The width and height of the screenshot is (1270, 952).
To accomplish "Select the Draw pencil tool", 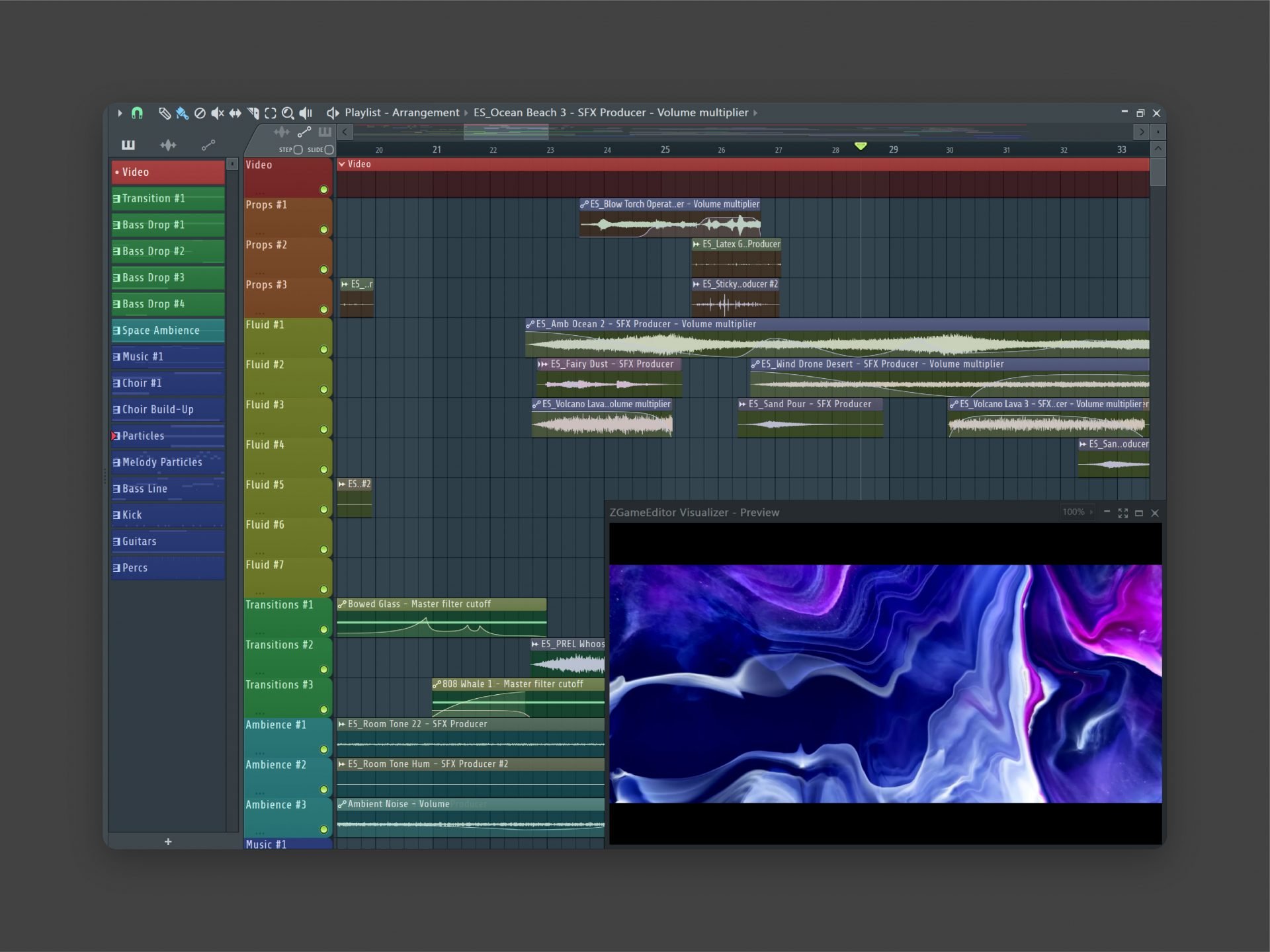I will coord(164,113).
